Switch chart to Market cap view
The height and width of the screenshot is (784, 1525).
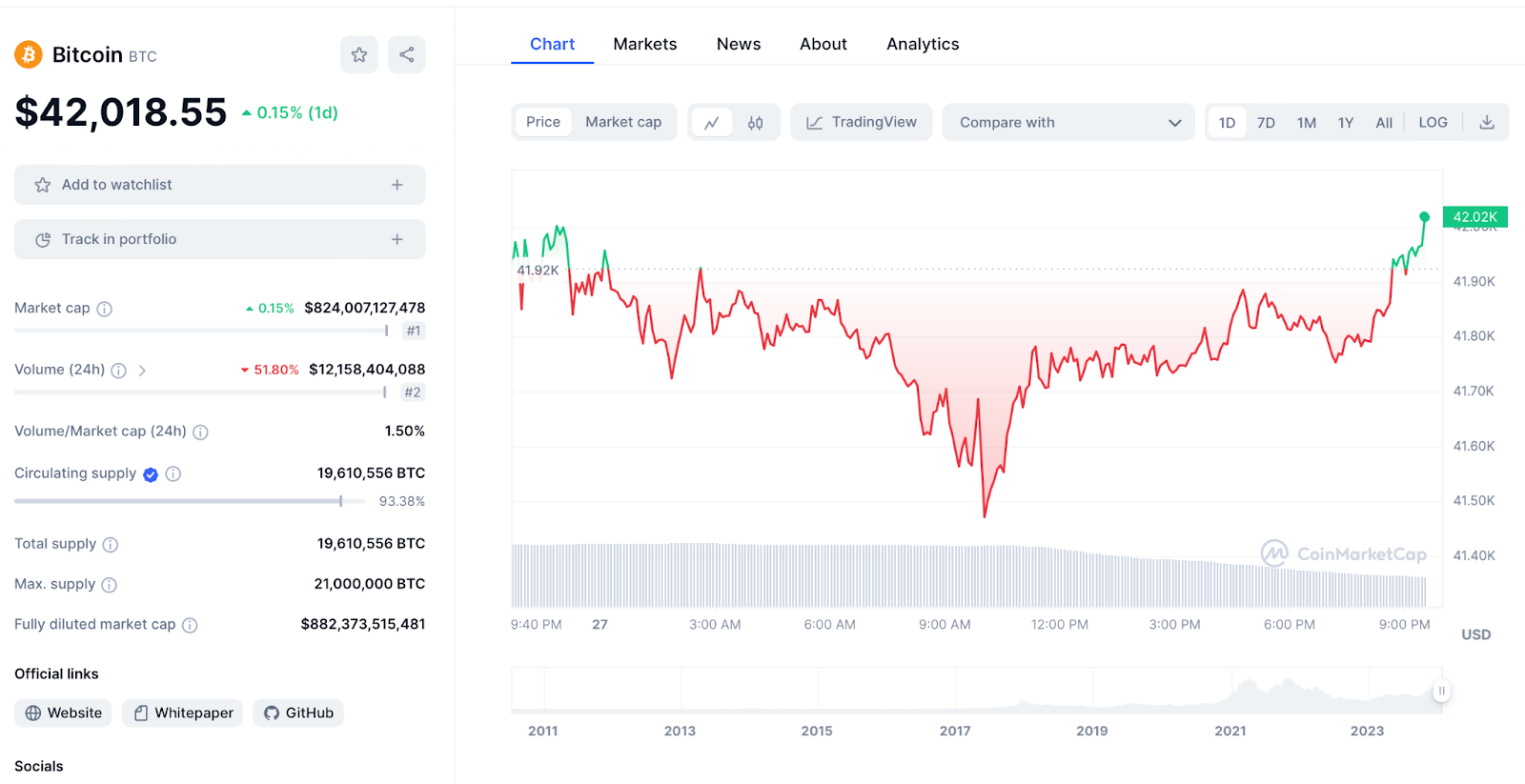[623, 122]
